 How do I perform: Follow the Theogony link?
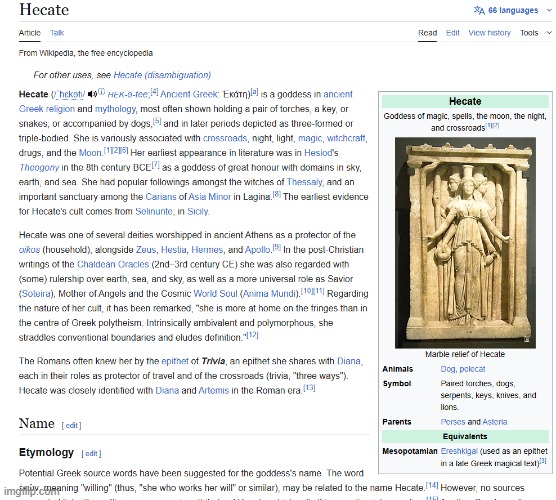pyautogui.click(x=39, y=167)
